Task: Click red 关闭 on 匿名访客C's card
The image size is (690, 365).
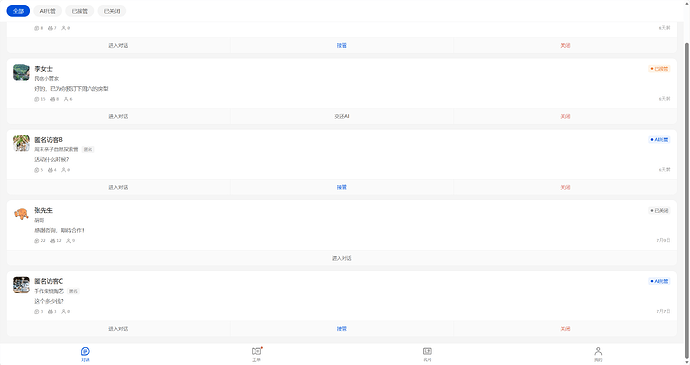Action: (565, 329)
